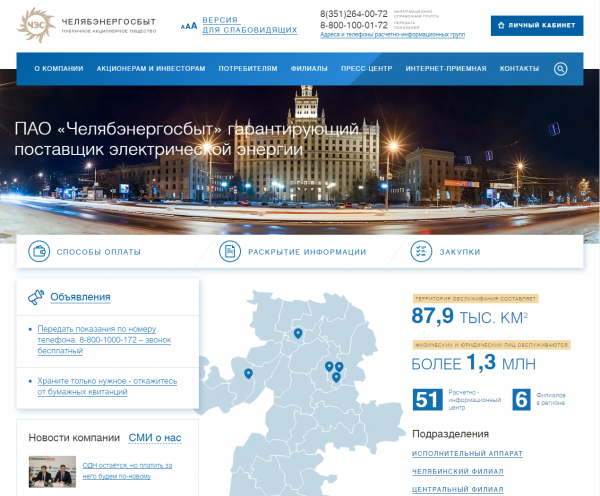Click the Подразделения heading
The width and height of the screenshot is (600, 496).
[x=450, y=434]
